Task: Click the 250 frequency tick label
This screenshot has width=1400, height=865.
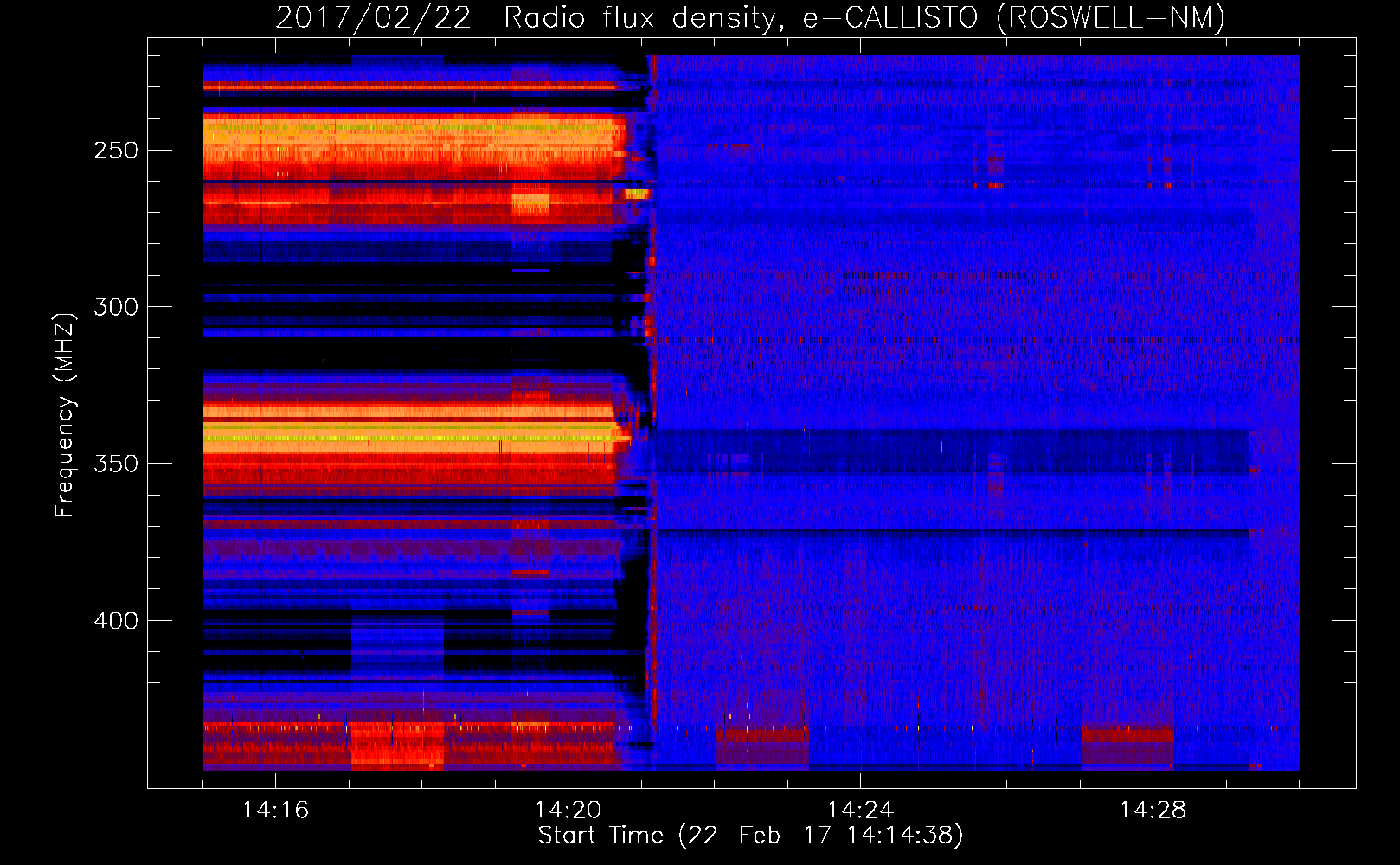Action: coord(116,151)
